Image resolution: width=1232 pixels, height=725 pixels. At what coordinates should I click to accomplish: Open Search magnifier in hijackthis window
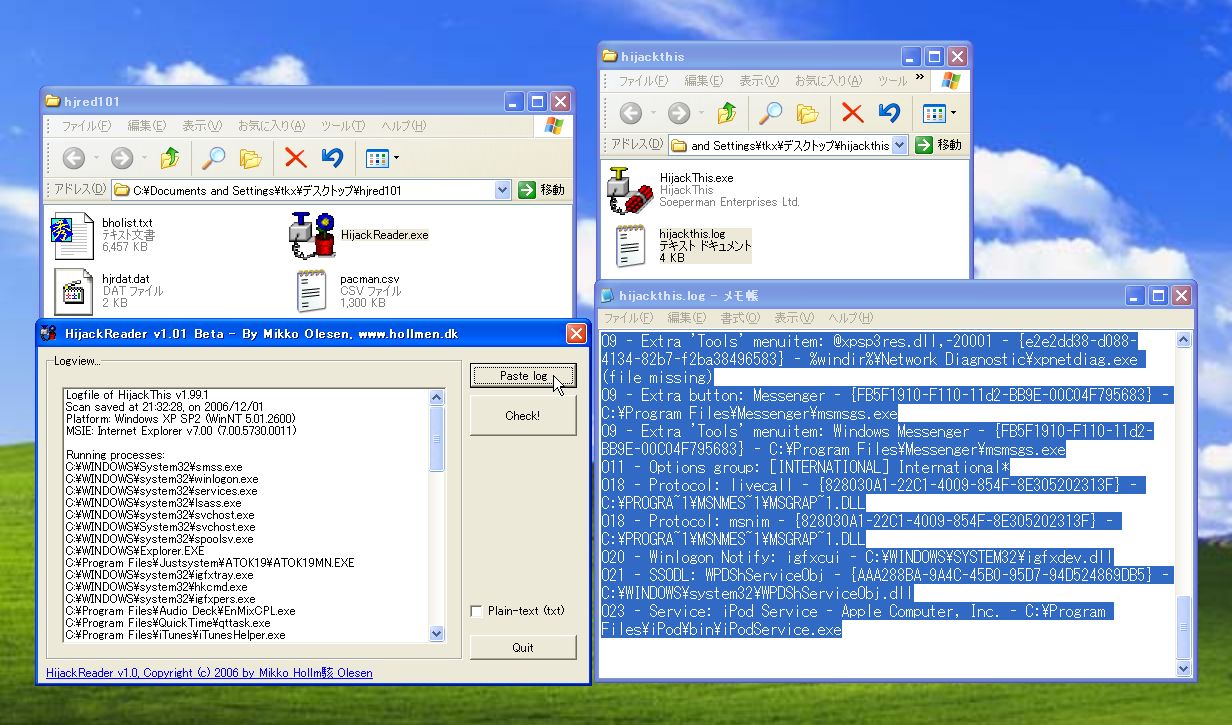pos(770,112)
